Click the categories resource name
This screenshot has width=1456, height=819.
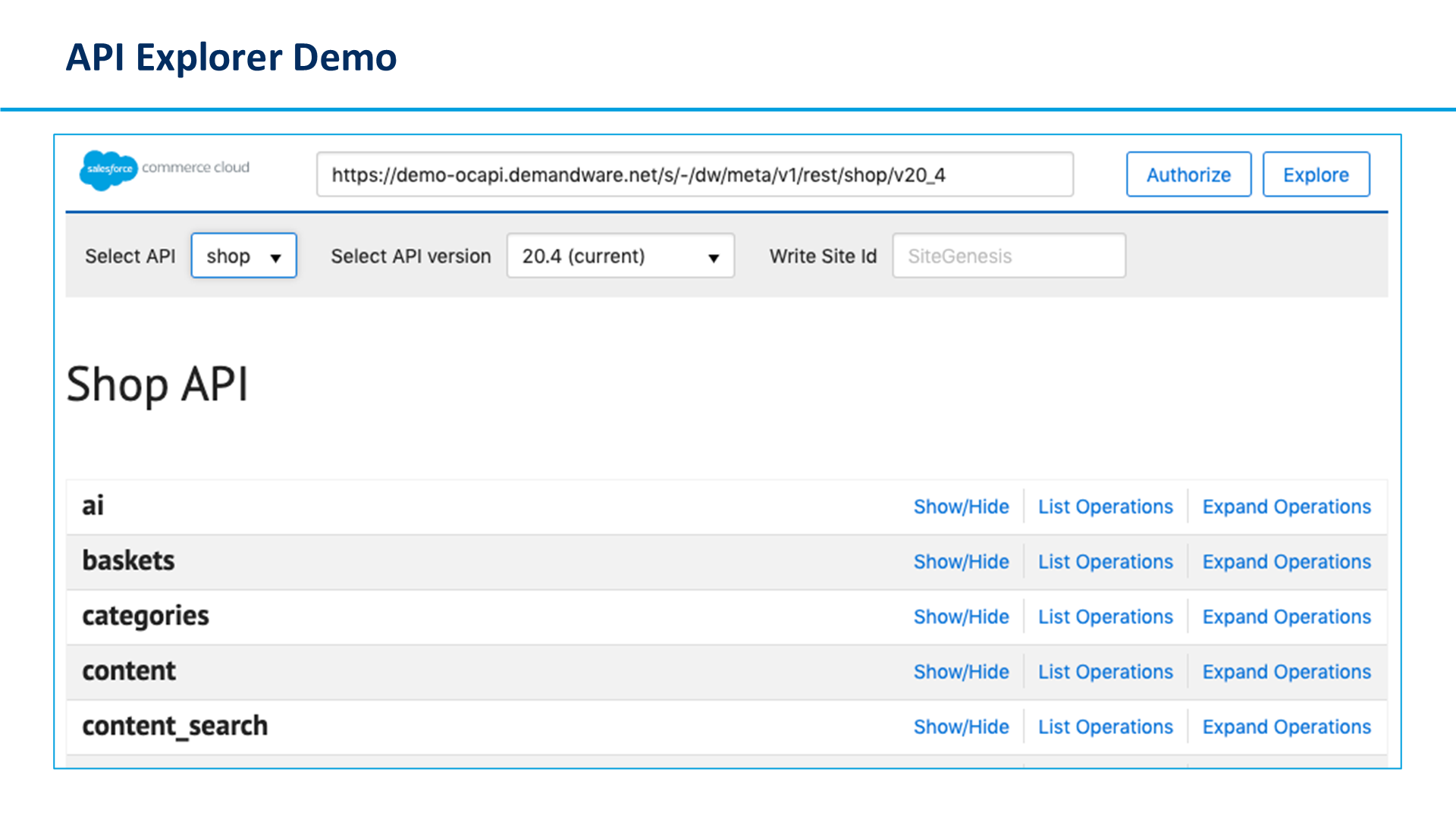pos(145,617)
